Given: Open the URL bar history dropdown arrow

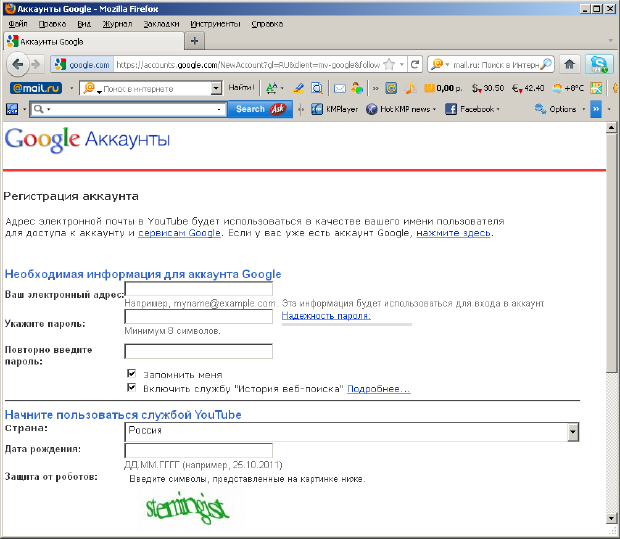Looking at the screenshot, I should (x=401, y=64).
